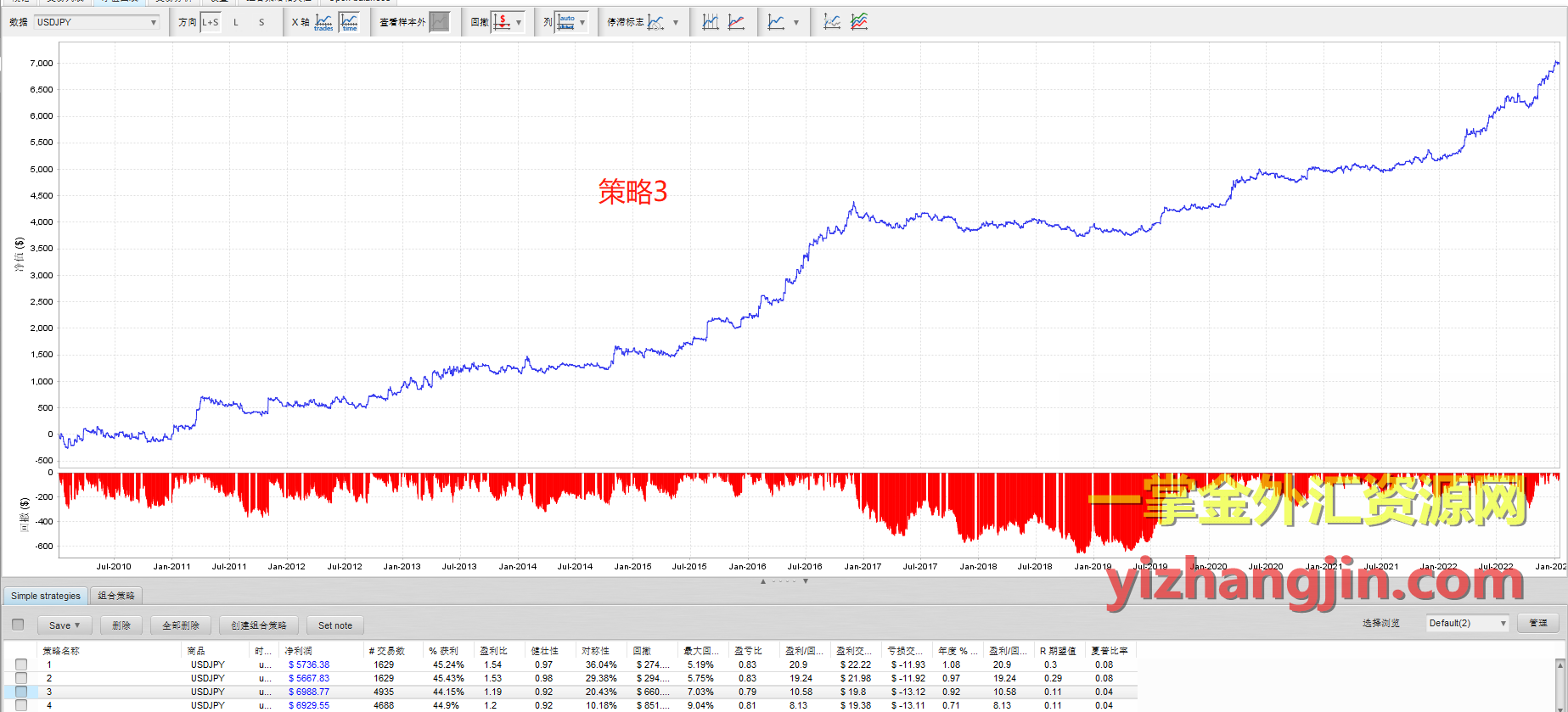Open the stagnation marker dropdown arrow
Image resolution: width=1568 pixels, height=712 pixels.
(x=676, y=22)
